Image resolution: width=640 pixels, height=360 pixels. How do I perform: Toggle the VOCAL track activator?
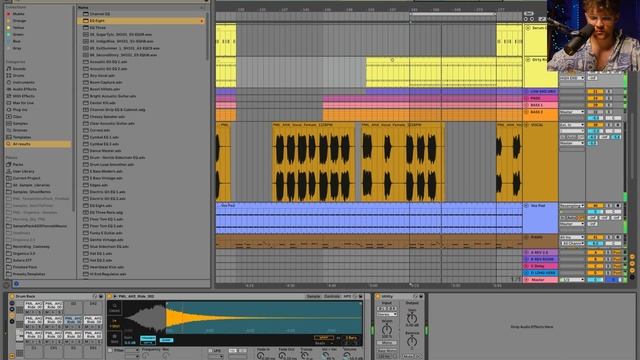[x=595, y=125]
